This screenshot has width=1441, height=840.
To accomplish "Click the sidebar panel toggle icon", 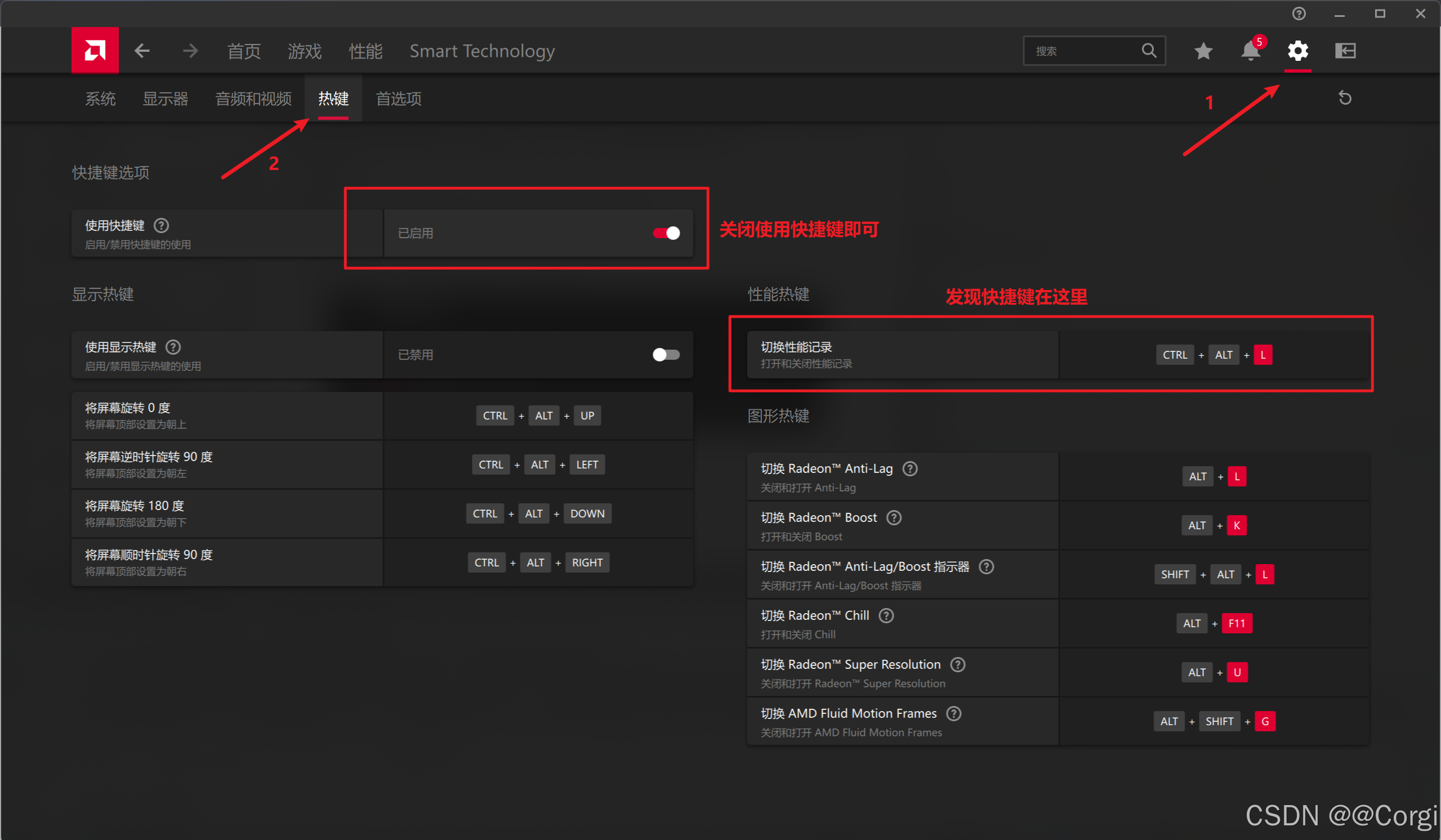I will (x=1345, y=51).
